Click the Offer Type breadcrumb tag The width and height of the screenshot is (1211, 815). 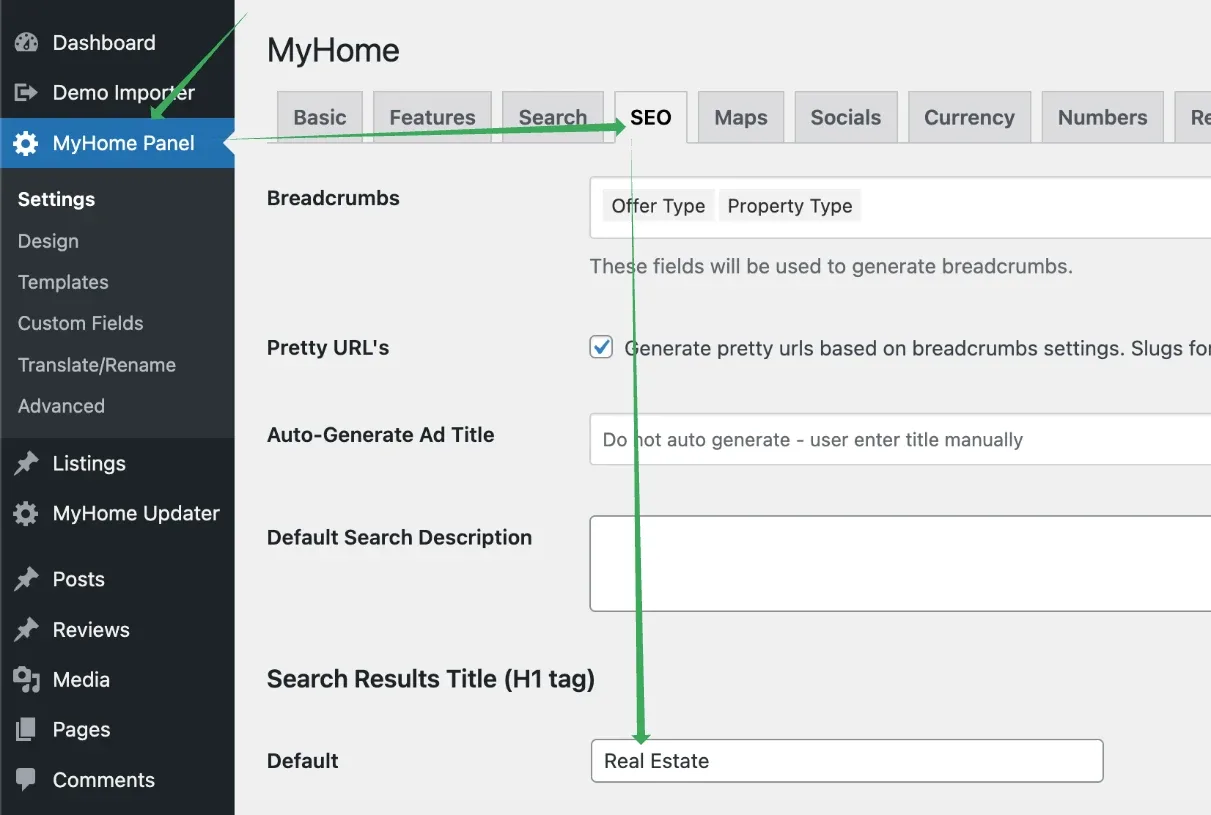point(658,206)
